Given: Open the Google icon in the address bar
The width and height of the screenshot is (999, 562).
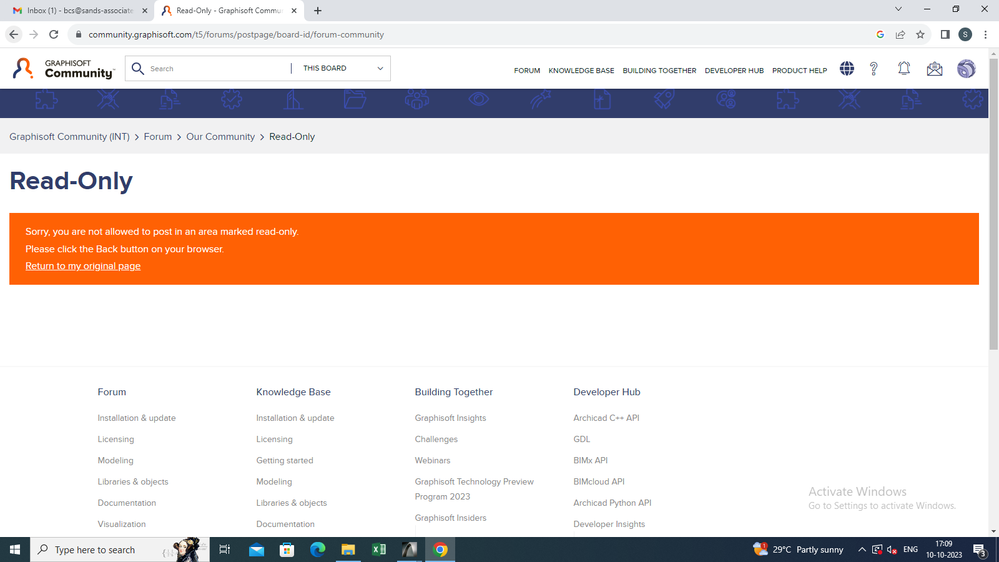Looking at the screenshot, I should 880,34.
